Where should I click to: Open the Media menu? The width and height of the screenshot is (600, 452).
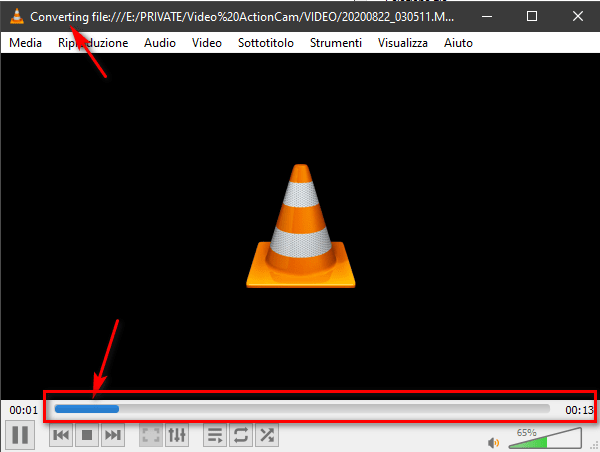[25, 43]
